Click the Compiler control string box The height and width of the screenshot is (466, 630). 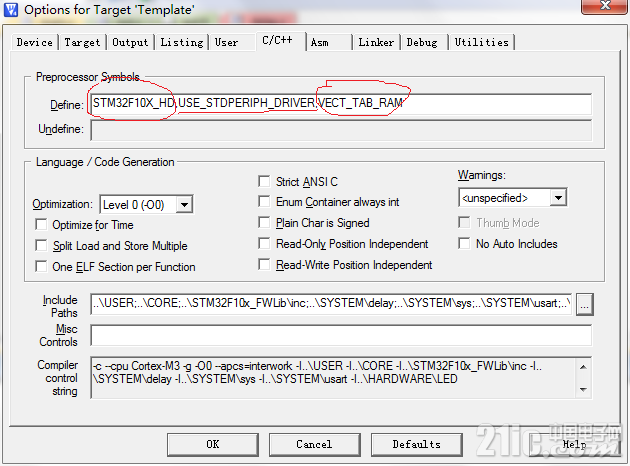click(341, 378)
